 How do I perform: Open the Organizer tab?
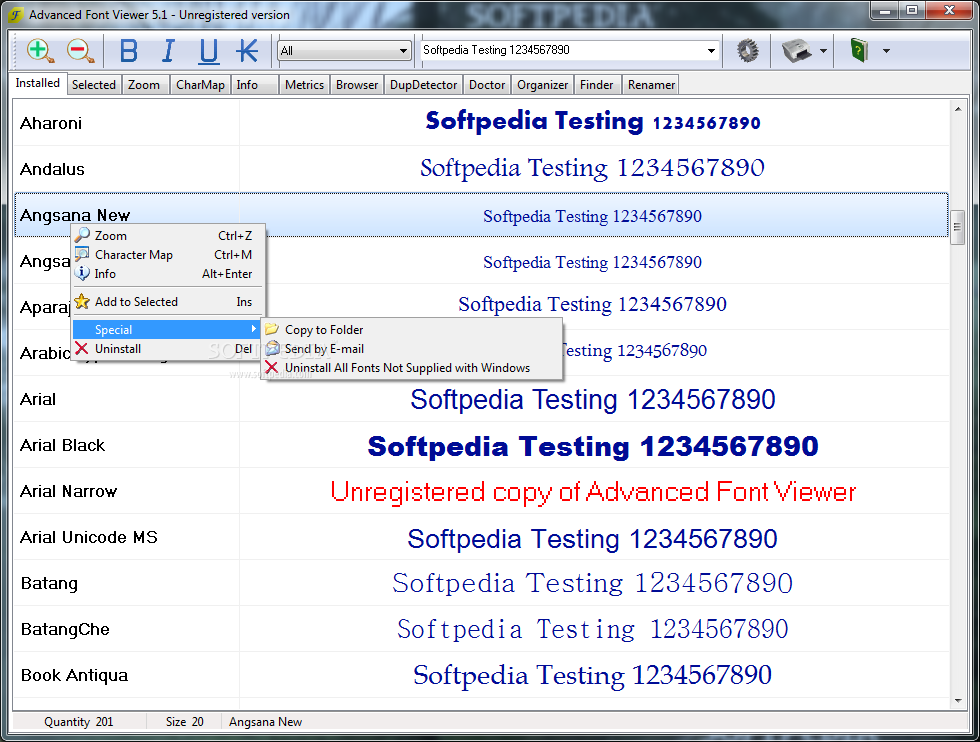click(x=542, y=84)
